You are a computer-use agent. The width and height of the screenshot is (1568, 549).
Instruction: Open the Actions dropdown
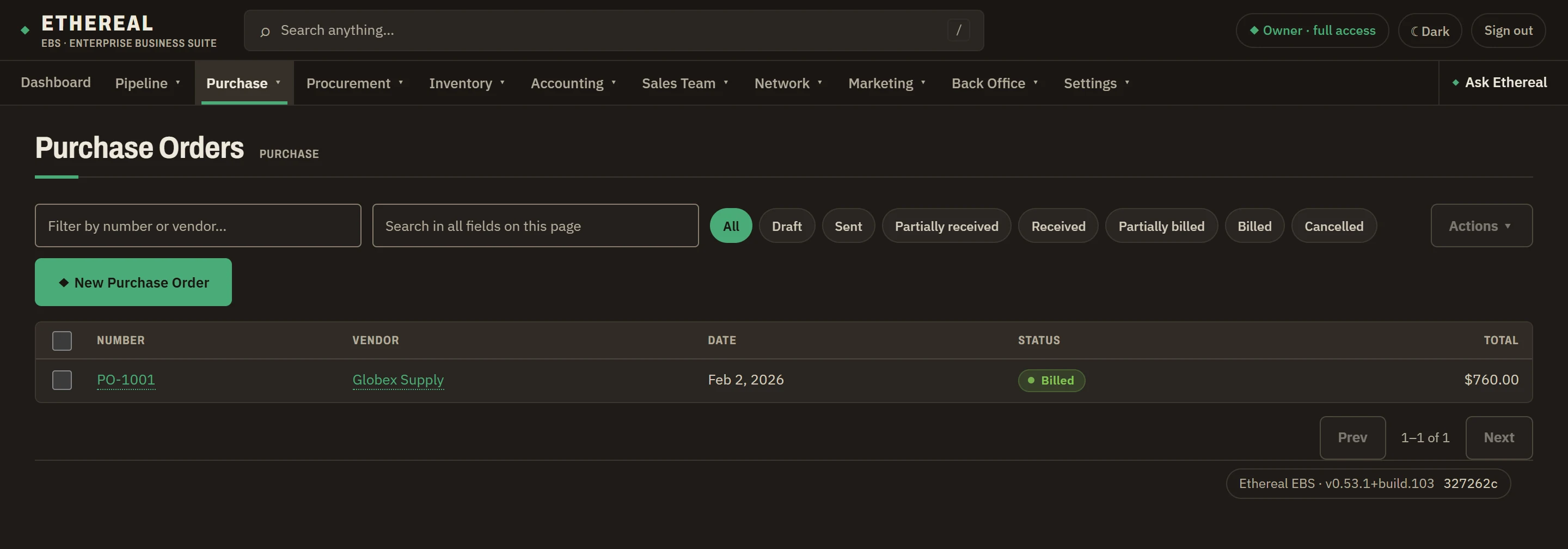tap(1481, 225)
